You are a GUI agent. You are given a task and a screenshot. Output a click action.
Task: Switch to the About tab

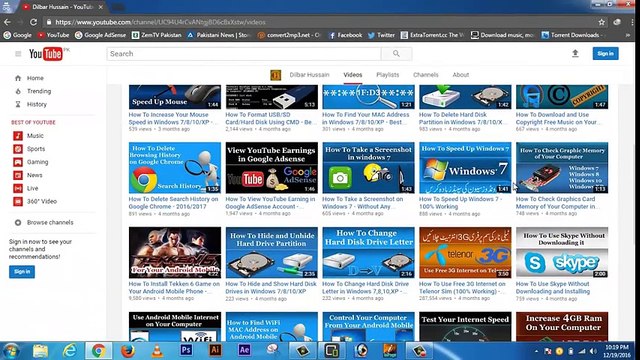460,75
